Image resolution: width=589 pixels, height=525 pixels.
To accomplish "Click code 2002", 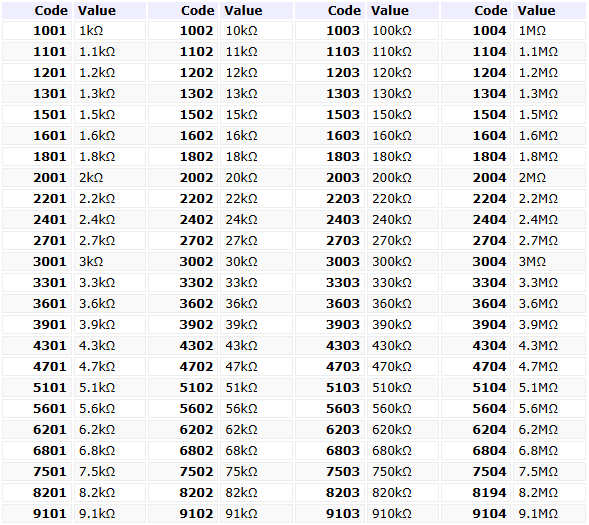I will pos(183,178).
